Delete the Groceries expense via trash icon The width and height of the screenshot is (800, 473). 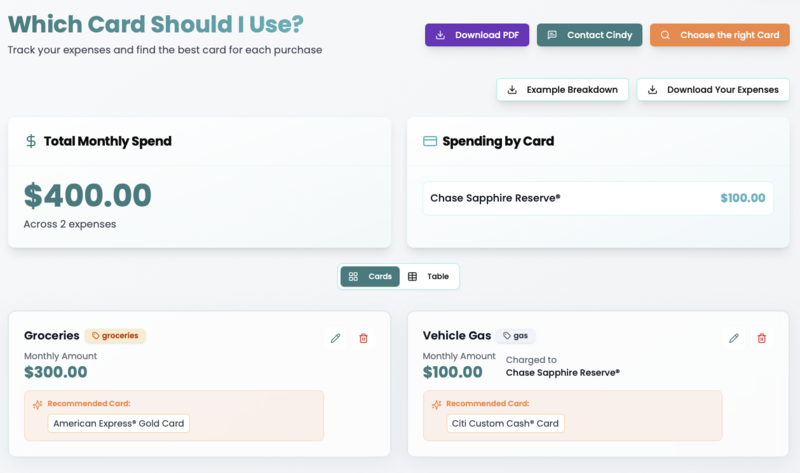[x=363, y=338]
